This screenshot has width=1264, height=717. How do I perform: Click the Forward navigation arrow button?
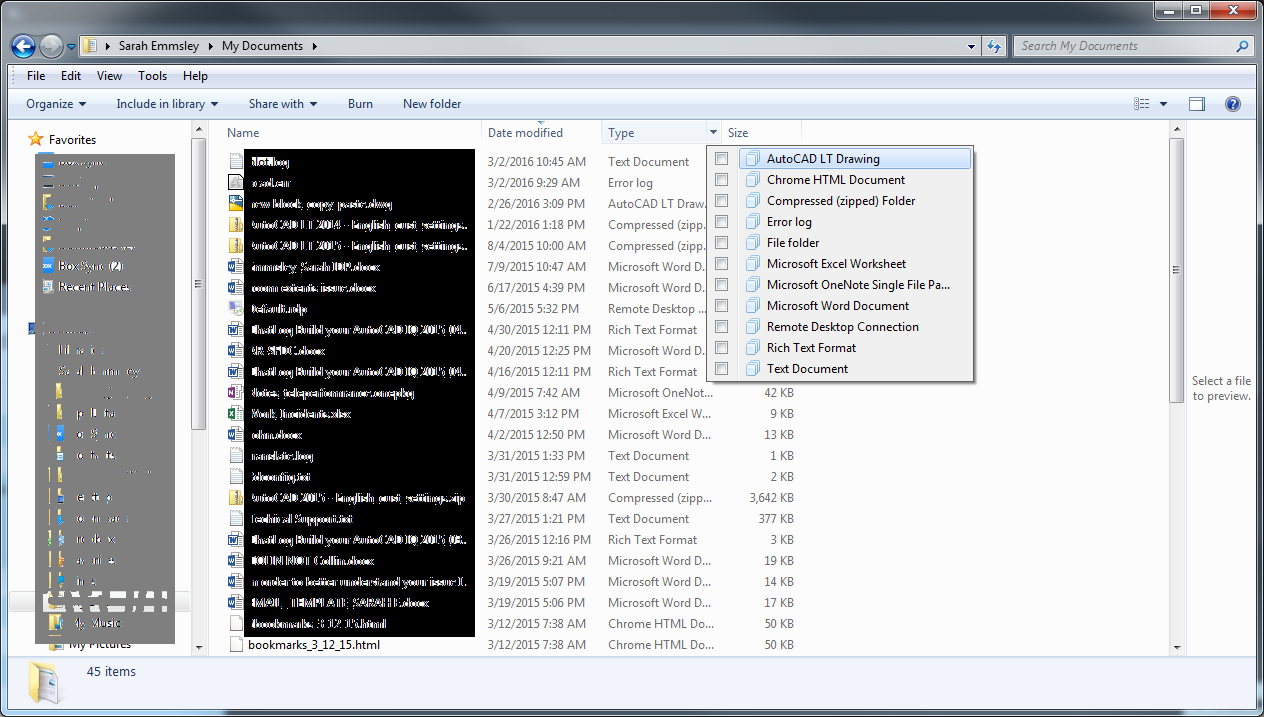[50, 46]
